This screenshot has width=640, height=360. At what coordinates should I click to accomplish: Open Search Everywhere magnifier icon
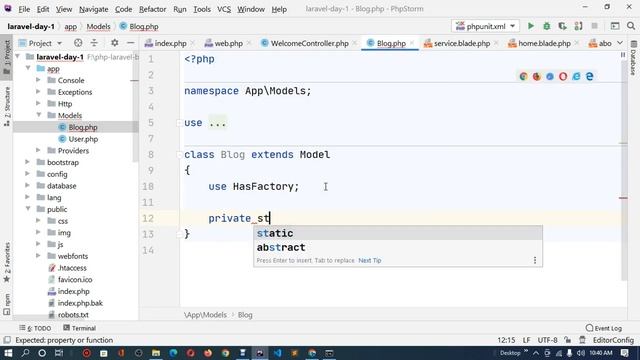(631, 26)
